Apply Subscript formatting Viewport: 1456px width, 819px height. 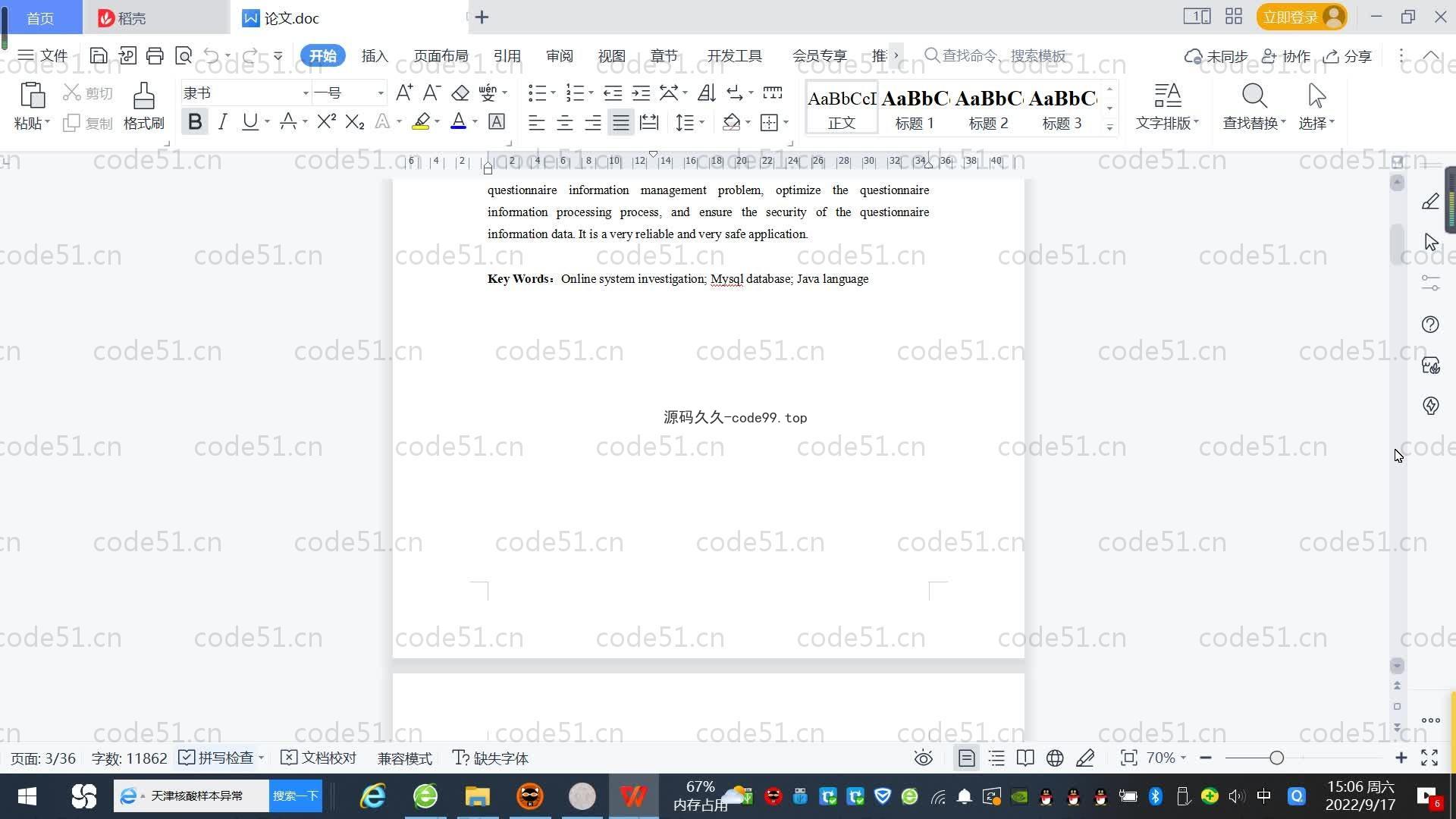[354, 121]
